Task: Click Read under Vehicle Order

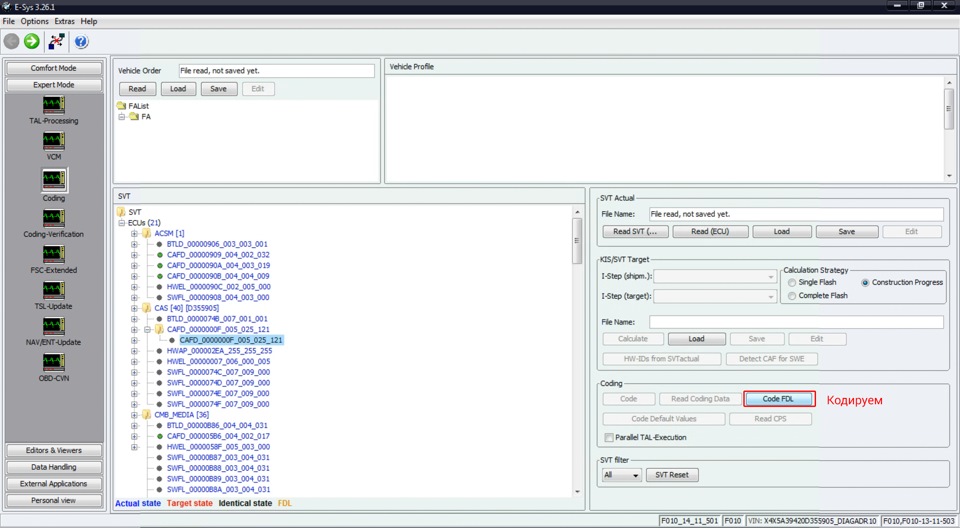Action: [x=137, y=89]
